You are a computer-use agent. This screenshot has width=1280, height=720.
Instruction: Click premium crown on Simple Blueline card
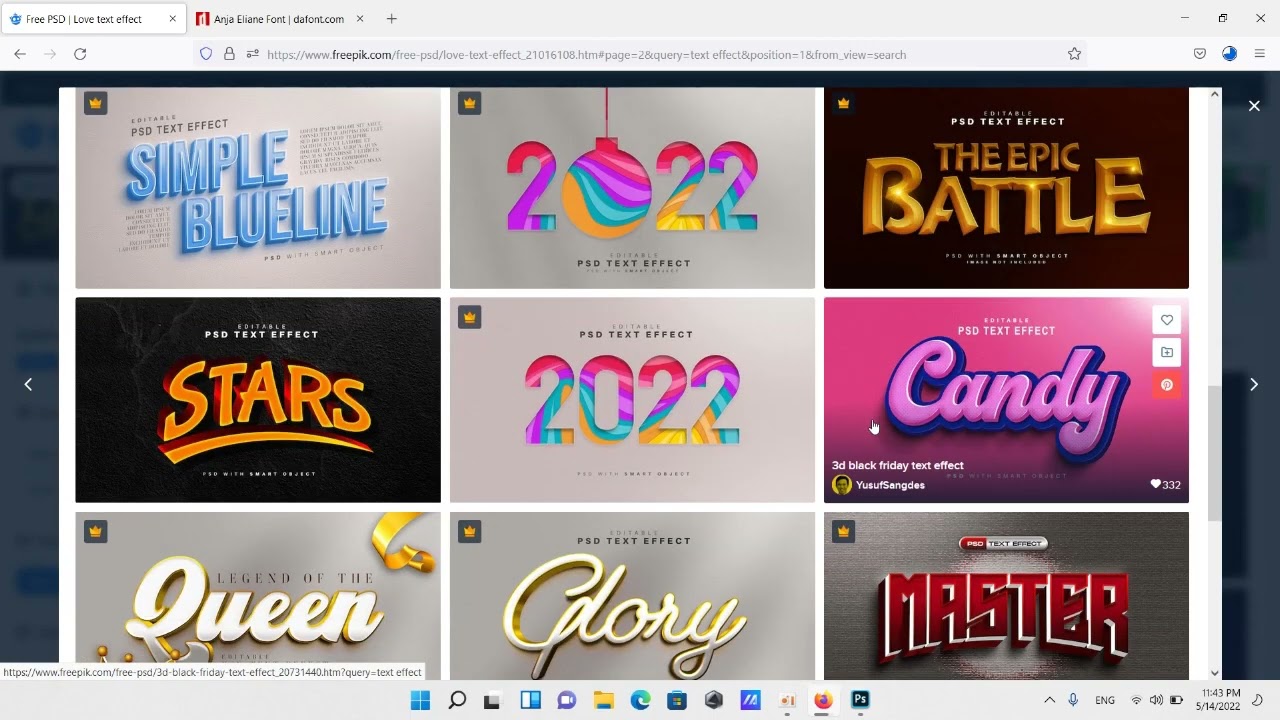pyautogui.click(x=95, y=103)
